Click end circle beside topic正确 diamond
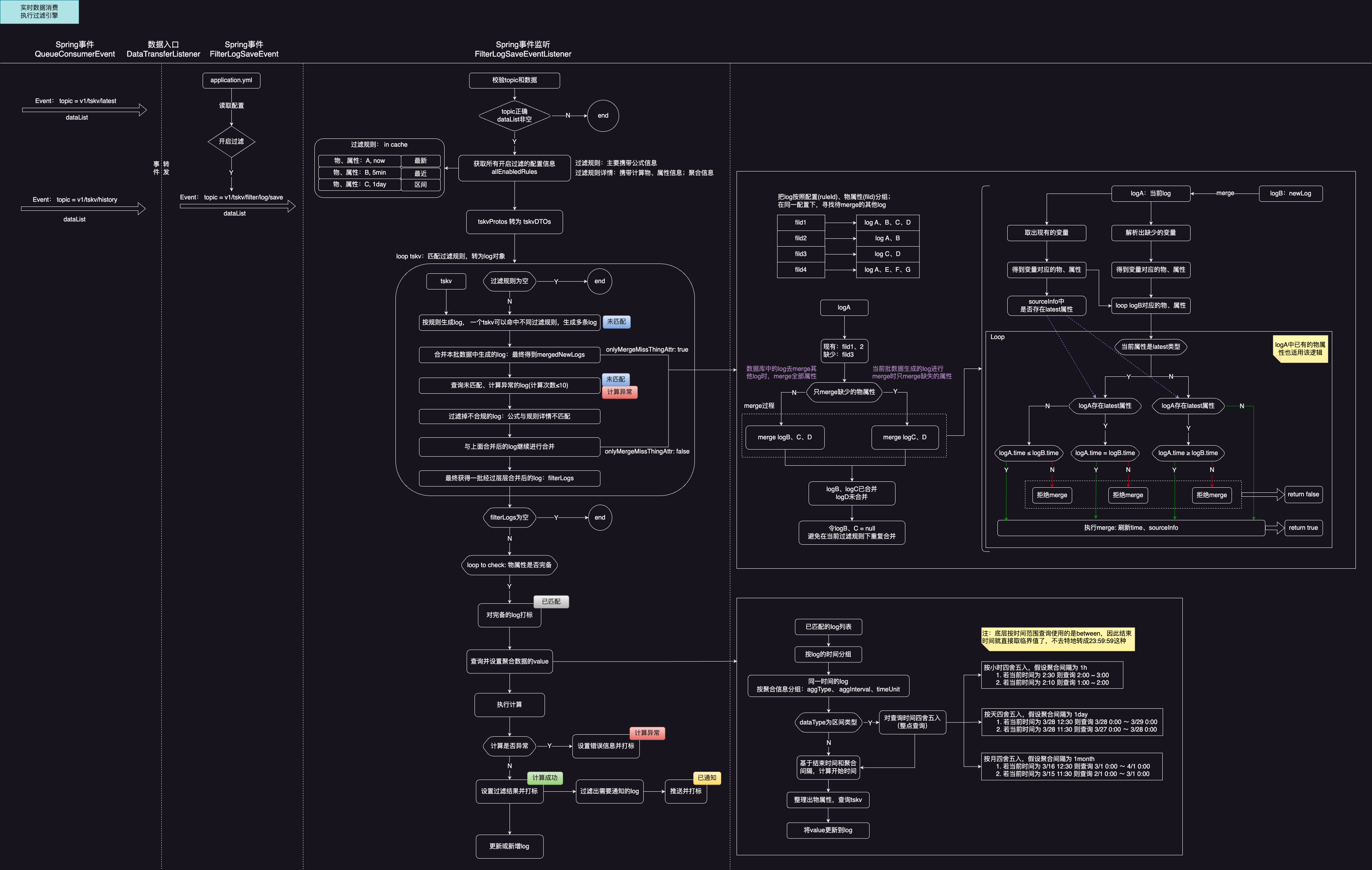1372x870 pixels. click(602, 116)
